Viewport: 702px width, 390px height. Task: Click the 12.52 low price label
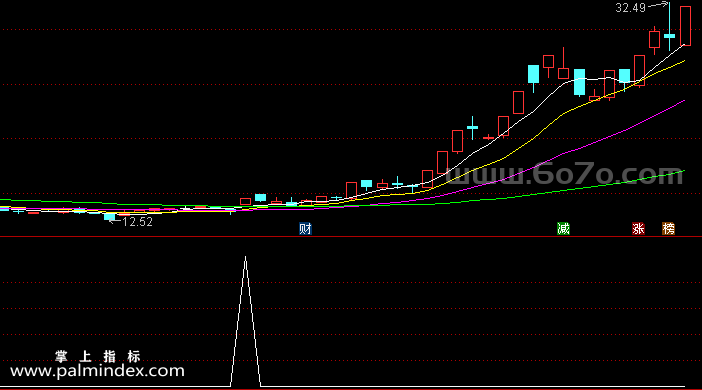(x=137, y=222)
